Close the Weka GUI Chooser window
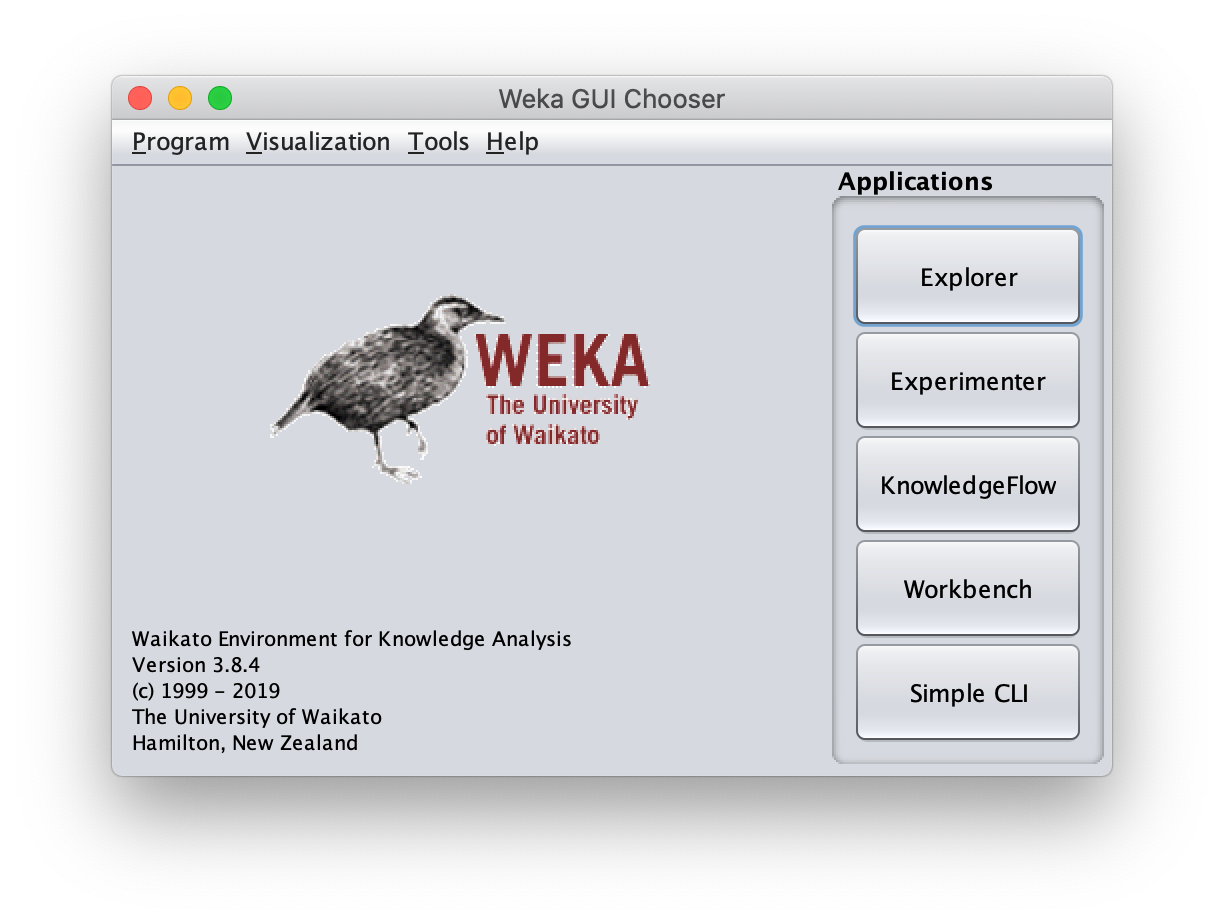This screenshot has height=924, width=1224. click(x=140, y=98)
